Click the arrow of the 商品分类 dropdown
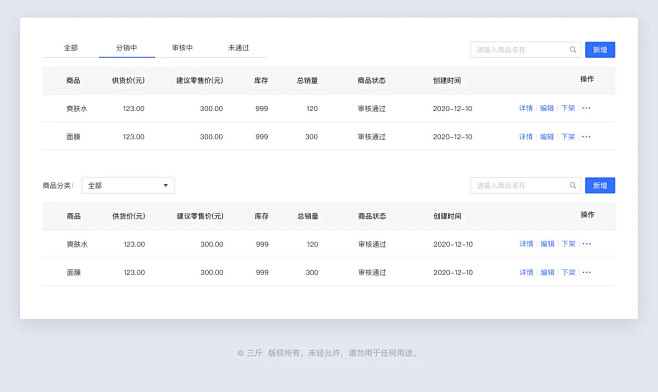 (x=166, y=185)
